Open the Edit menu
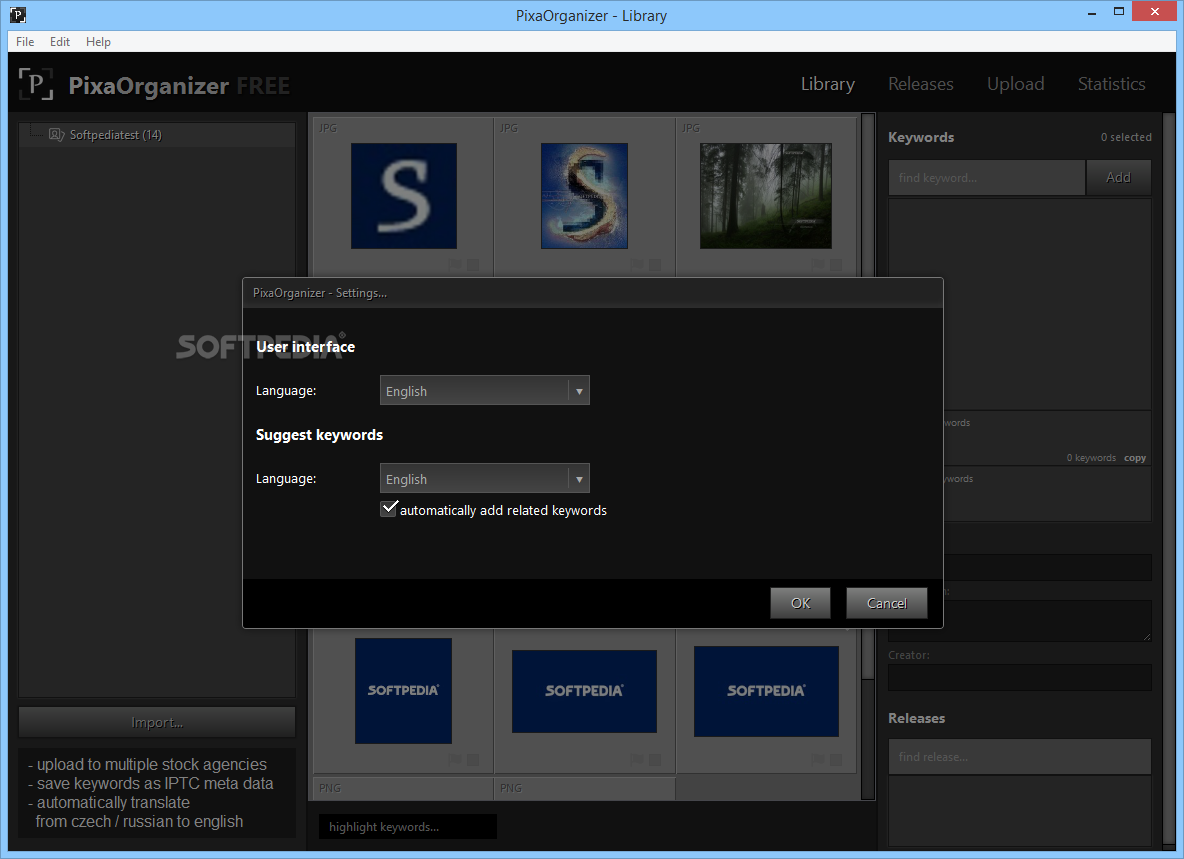The image size is (1184, 859). (60, 42)
